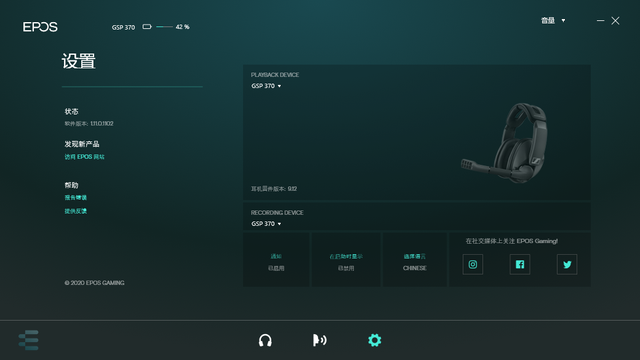
Task: Open EPOS Gaming Facebook page
Action: click(x=520, y=264)
